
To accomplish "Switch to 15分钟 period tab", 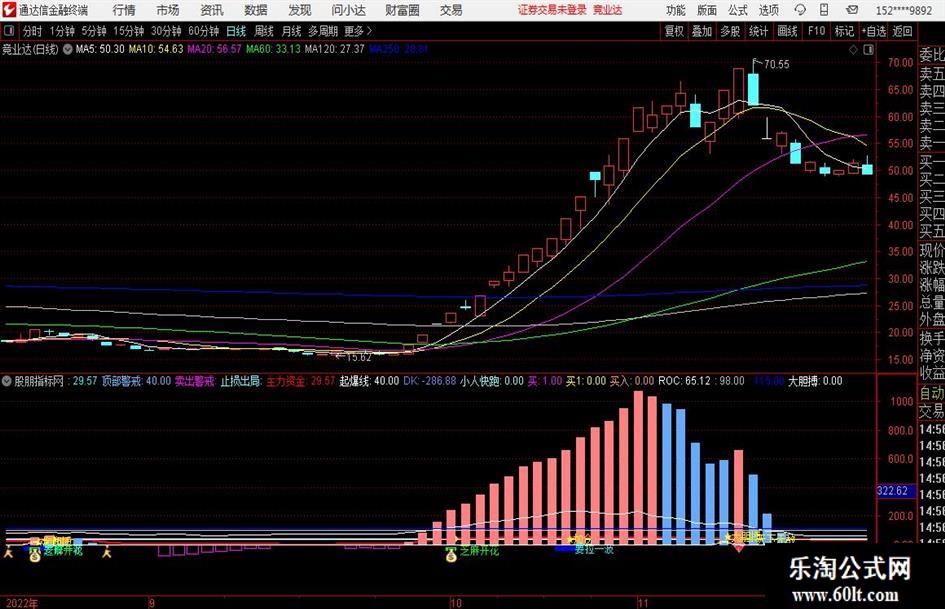I will click(x=129, y=31).
